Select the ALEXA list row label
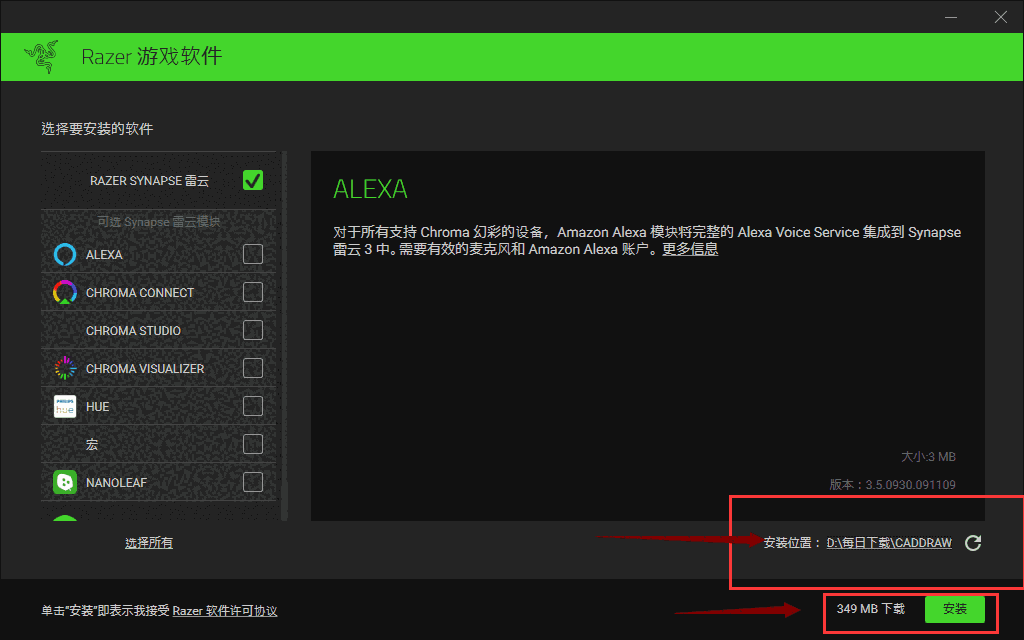This screenshot has height=640, width=1024. [104, 255]
